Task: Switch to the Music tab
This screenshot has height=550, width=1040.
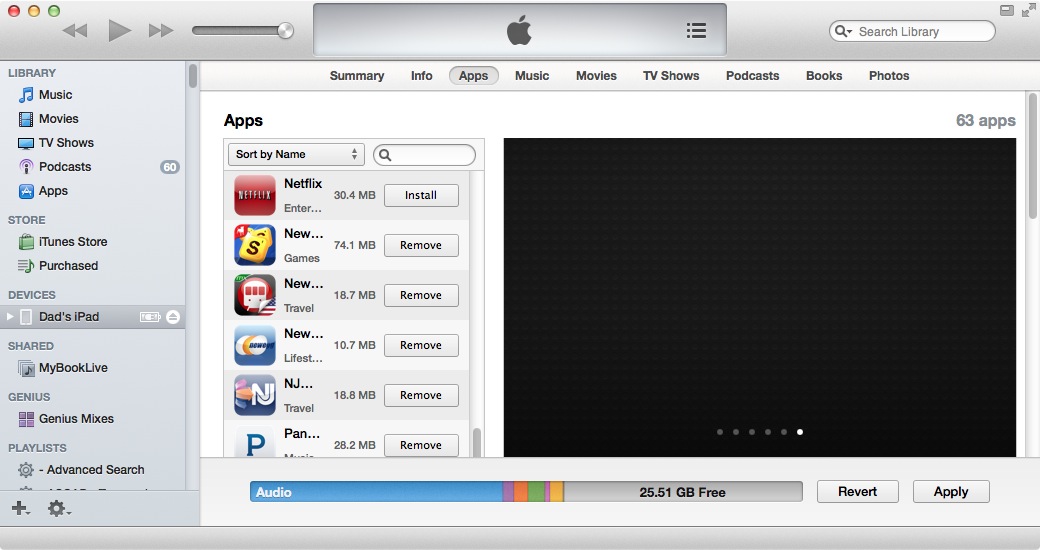Action: pyautogui.click(x=532, y=76)
